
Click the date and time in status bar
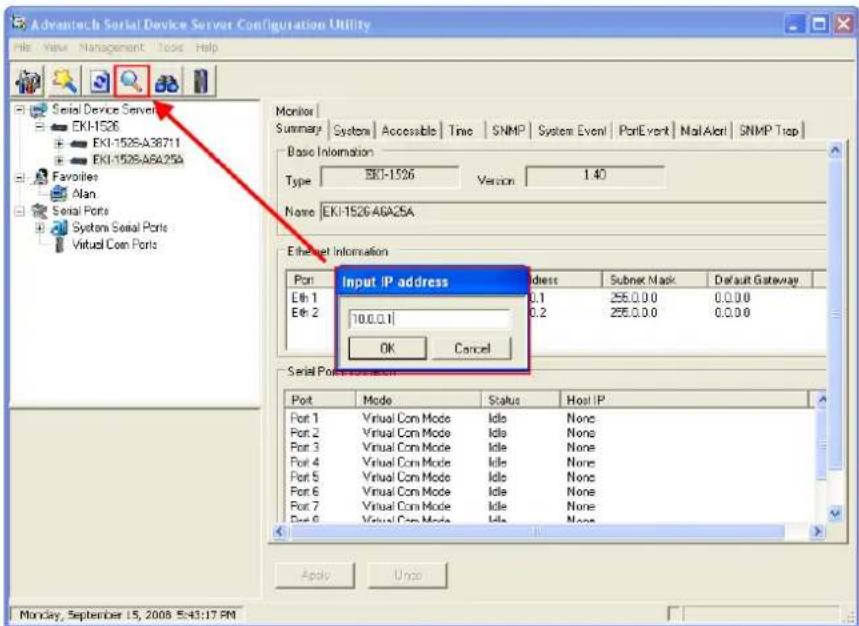tap(127, 615)
